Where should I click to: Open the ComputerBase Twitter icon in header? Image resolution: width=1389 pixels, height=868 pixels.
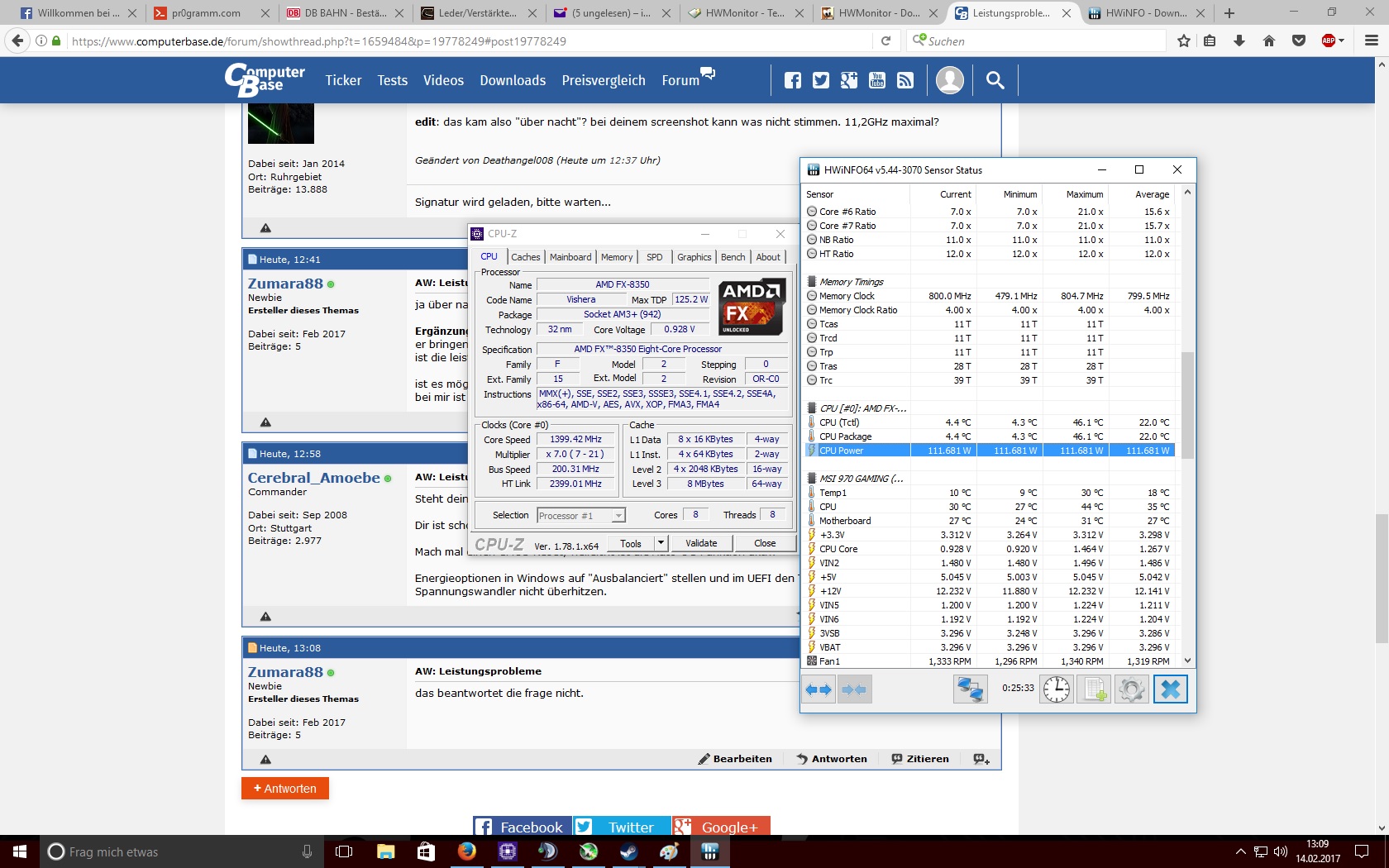pos(821,80)
